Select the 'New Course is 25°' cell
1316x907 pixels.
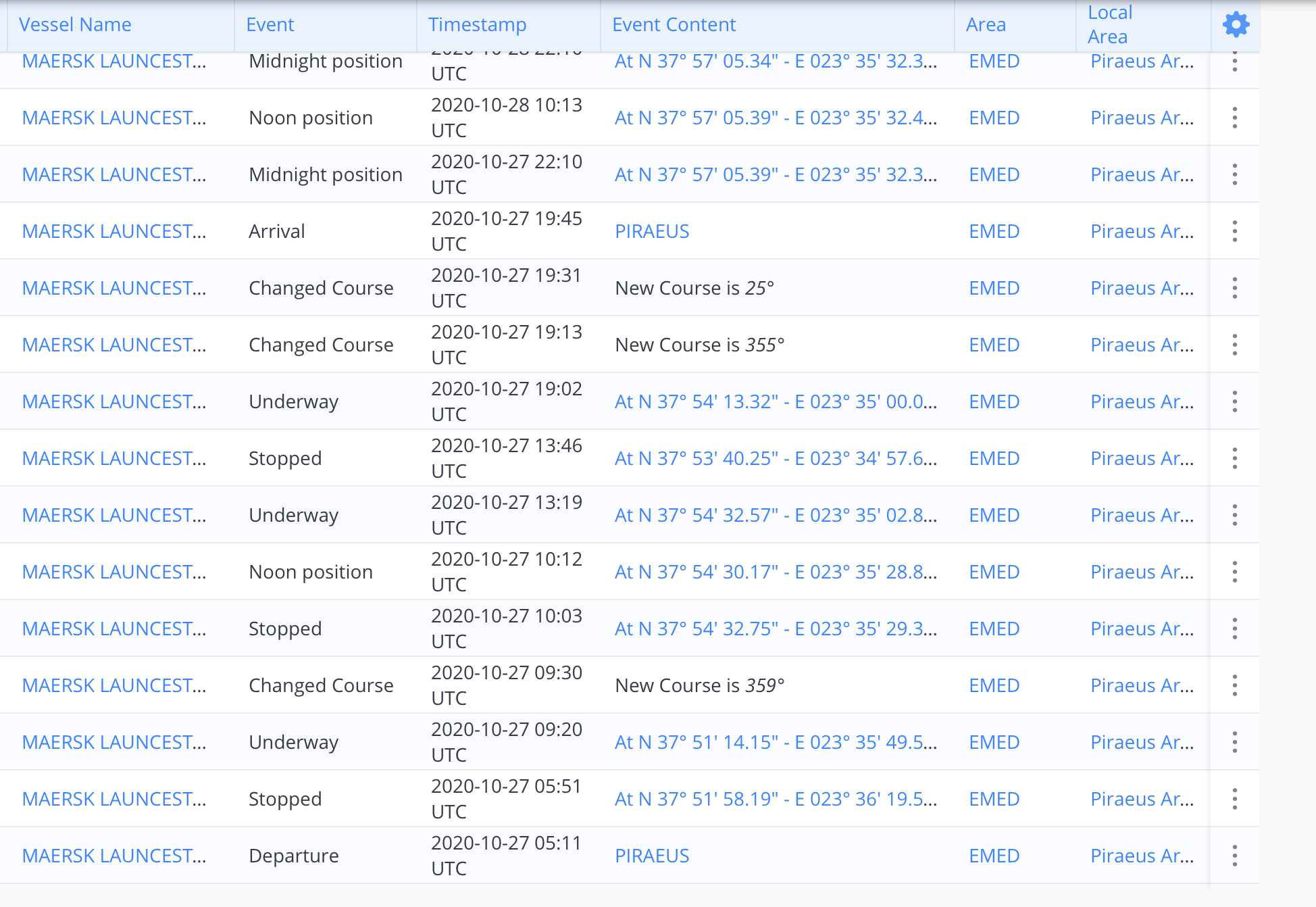point(694,288)
